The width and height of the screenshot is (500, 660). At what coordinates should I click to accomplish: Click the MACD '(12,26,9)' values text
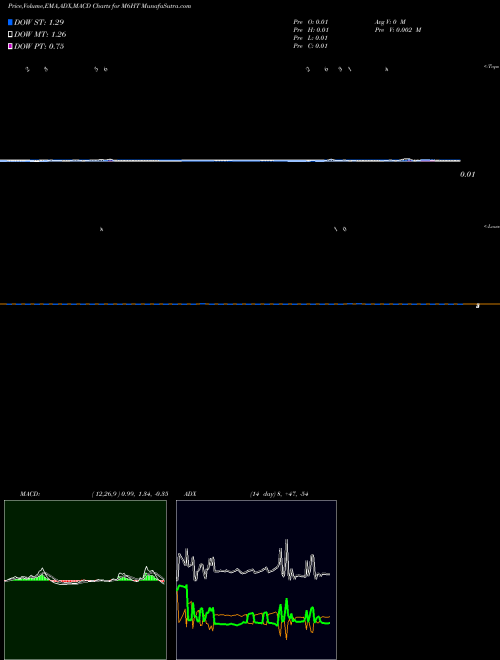pos(130,494)
